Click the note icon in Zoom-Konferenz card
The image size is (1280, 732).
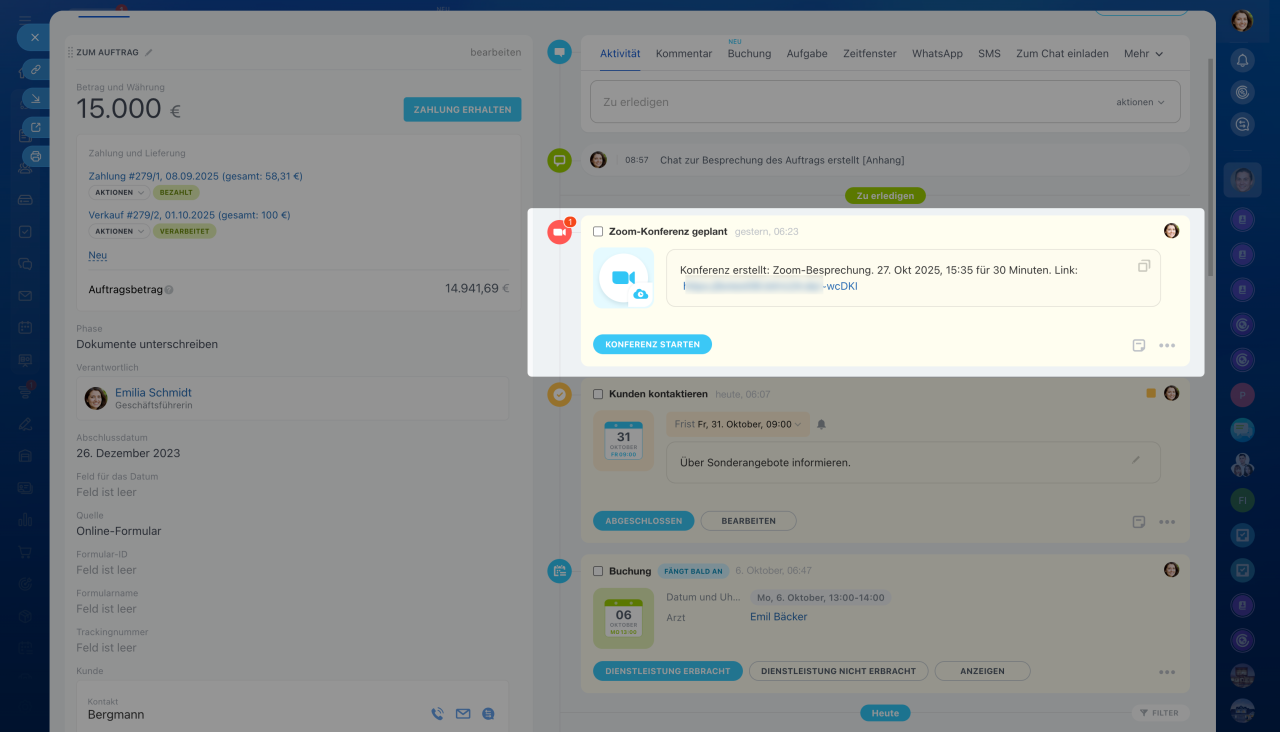pyautogui.click(x=1138, y=345)
